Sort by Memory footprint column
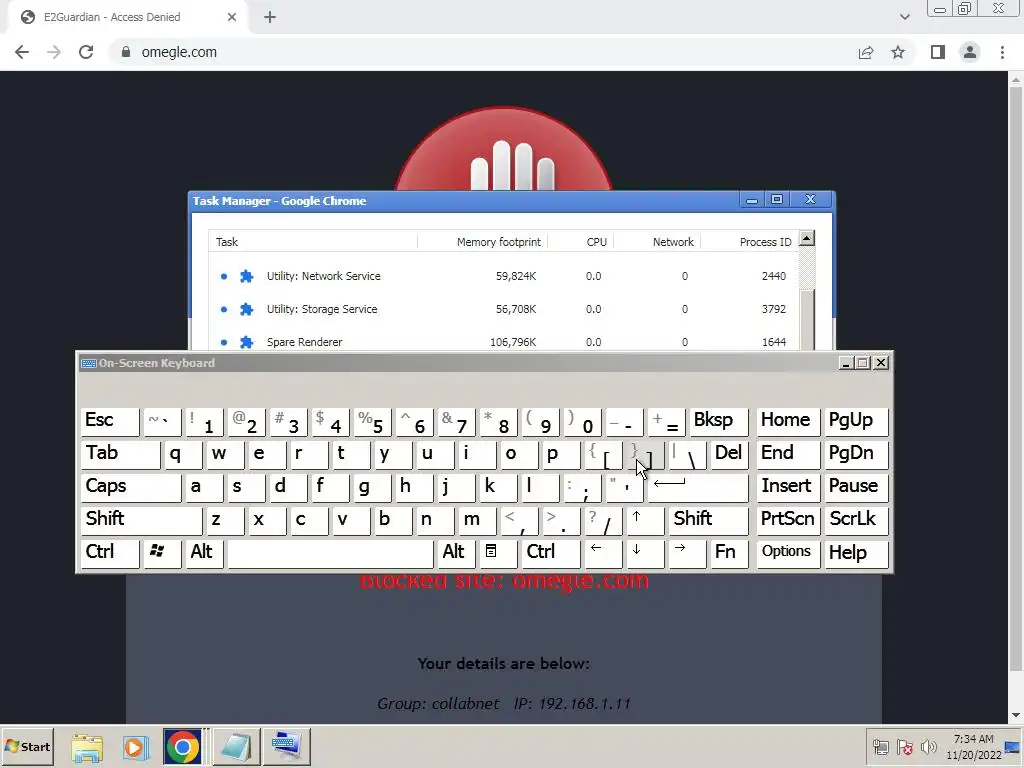The width and height of the screenshot is (1024, 768). coord(483,242)
